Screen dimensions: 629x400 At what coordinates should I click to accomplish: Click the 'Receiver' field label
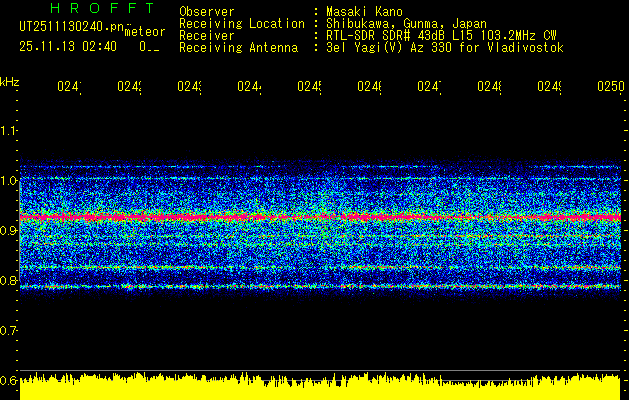point(207,36)
